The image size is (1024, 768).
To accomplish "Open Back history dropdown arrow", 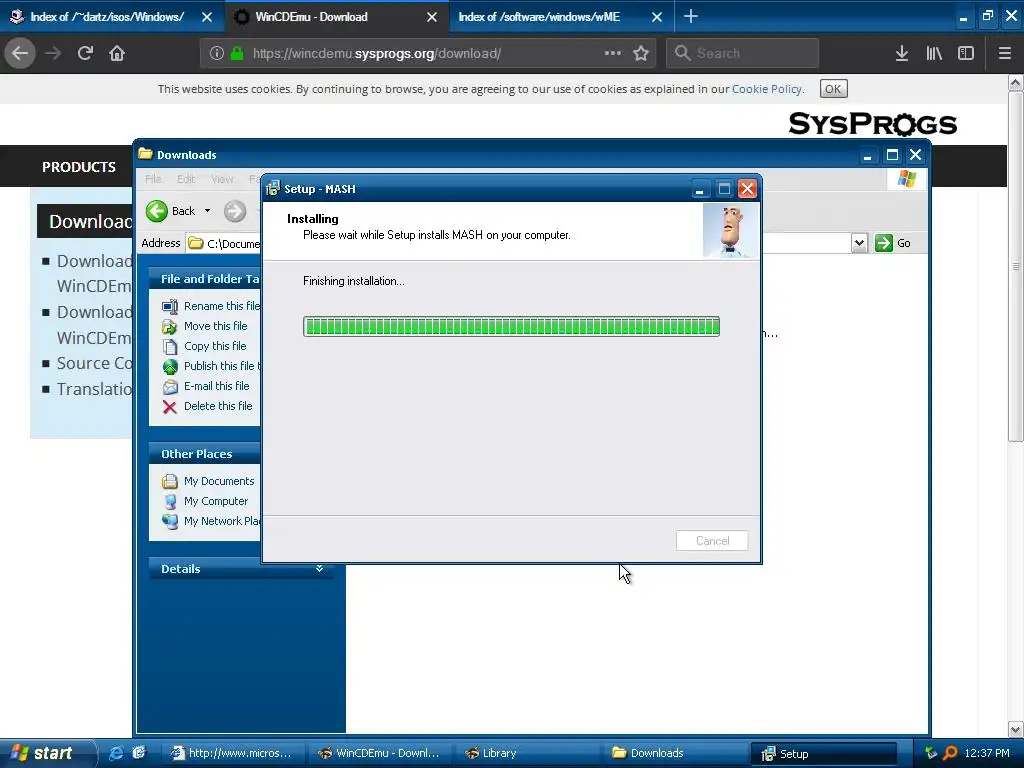I will [x=208, y=211].
